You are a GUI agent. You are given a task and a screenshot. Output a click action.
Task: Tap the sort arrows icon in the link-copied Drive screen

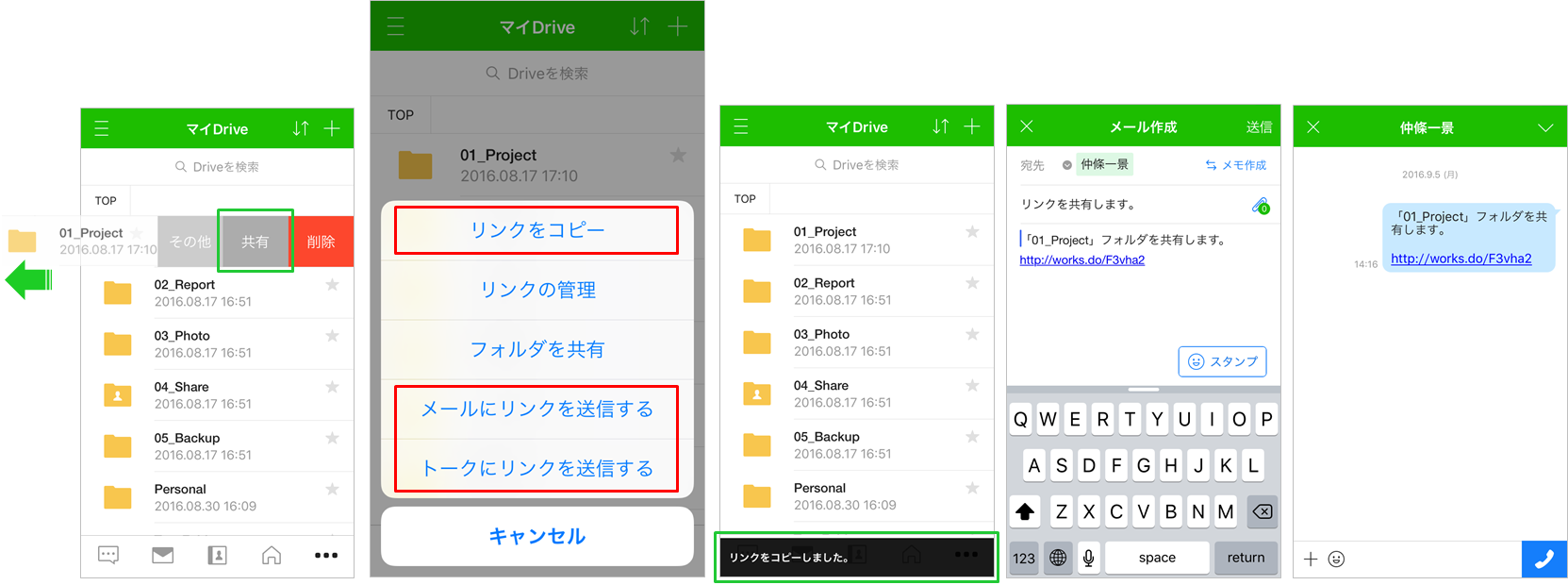point(940,126)
